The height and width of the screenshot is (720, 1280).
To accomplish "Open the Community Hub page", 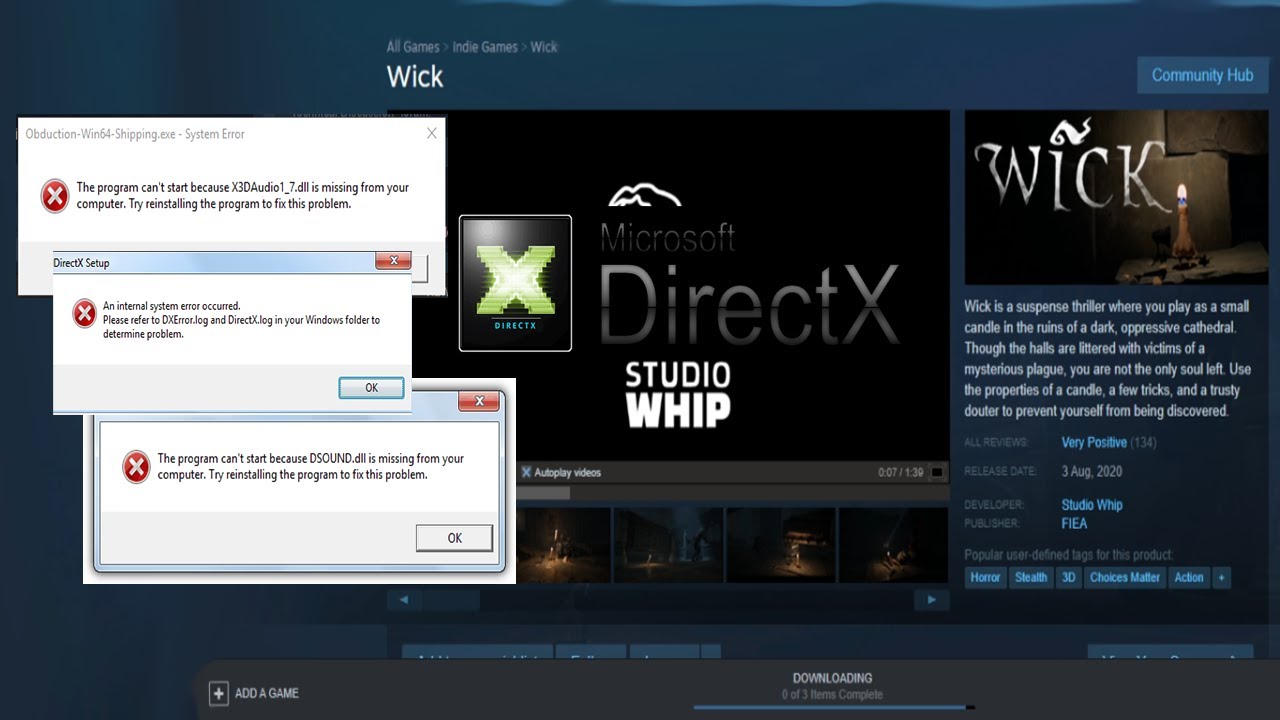I will click(1202, 75).
